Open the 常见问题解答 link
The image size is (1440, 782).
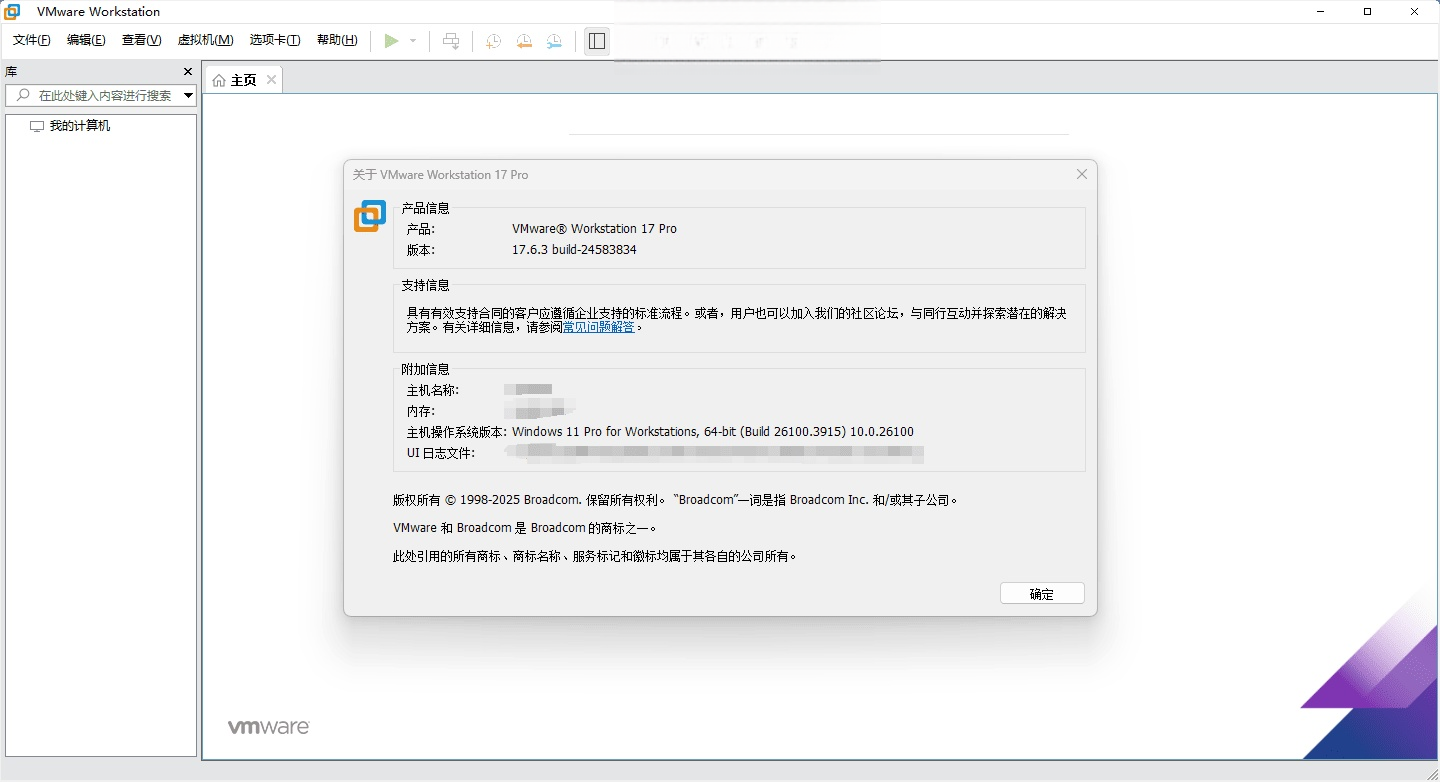(x=598, y=327)
